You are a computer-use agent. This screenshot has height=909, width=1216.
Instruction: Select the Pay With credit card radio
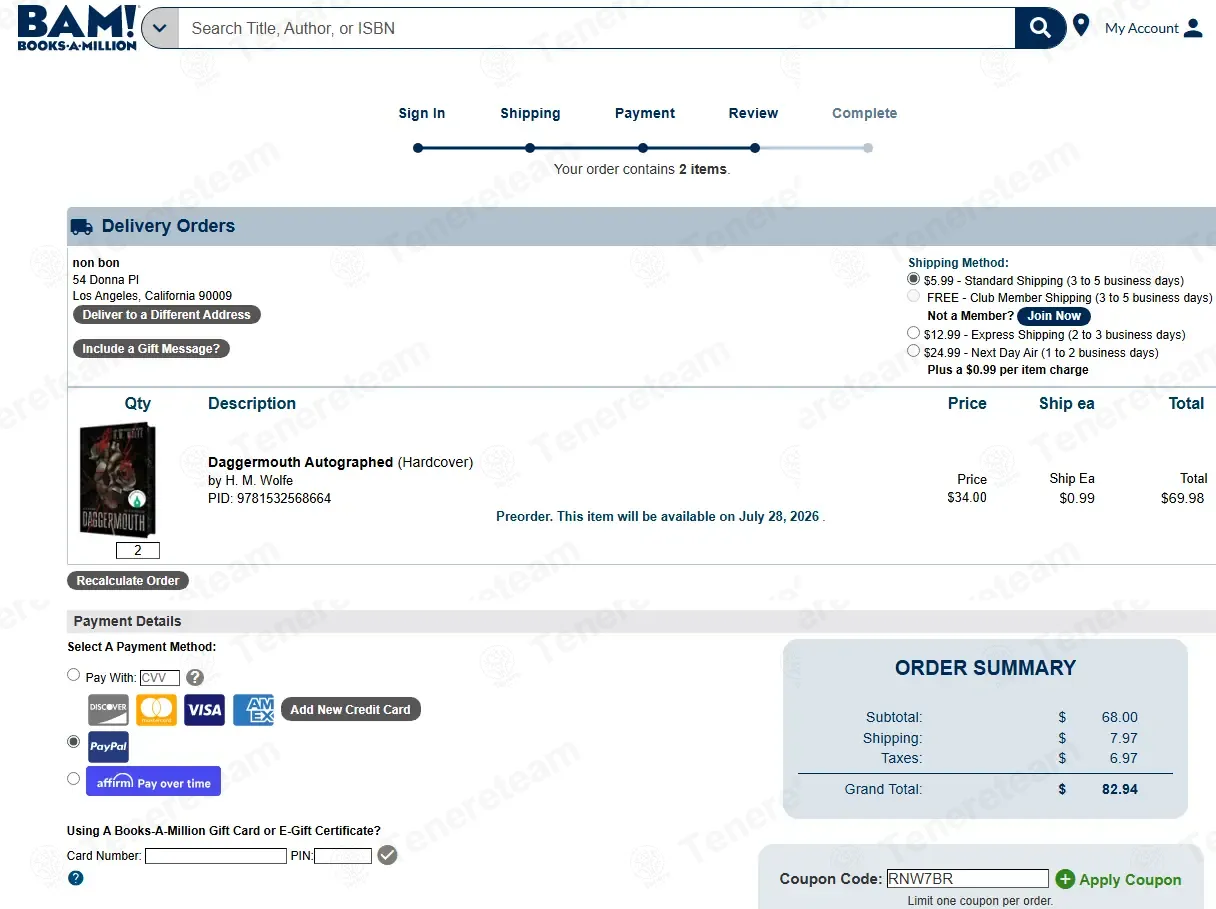click(73, 675)
